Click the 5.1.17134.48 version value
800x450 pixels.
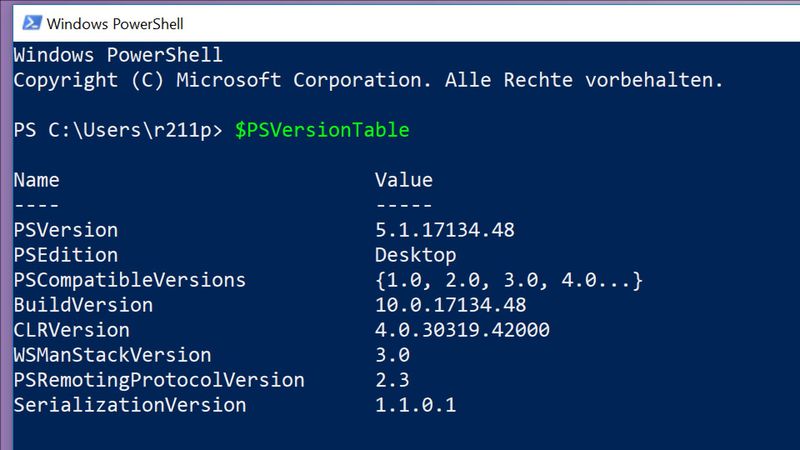pos(444,230)
